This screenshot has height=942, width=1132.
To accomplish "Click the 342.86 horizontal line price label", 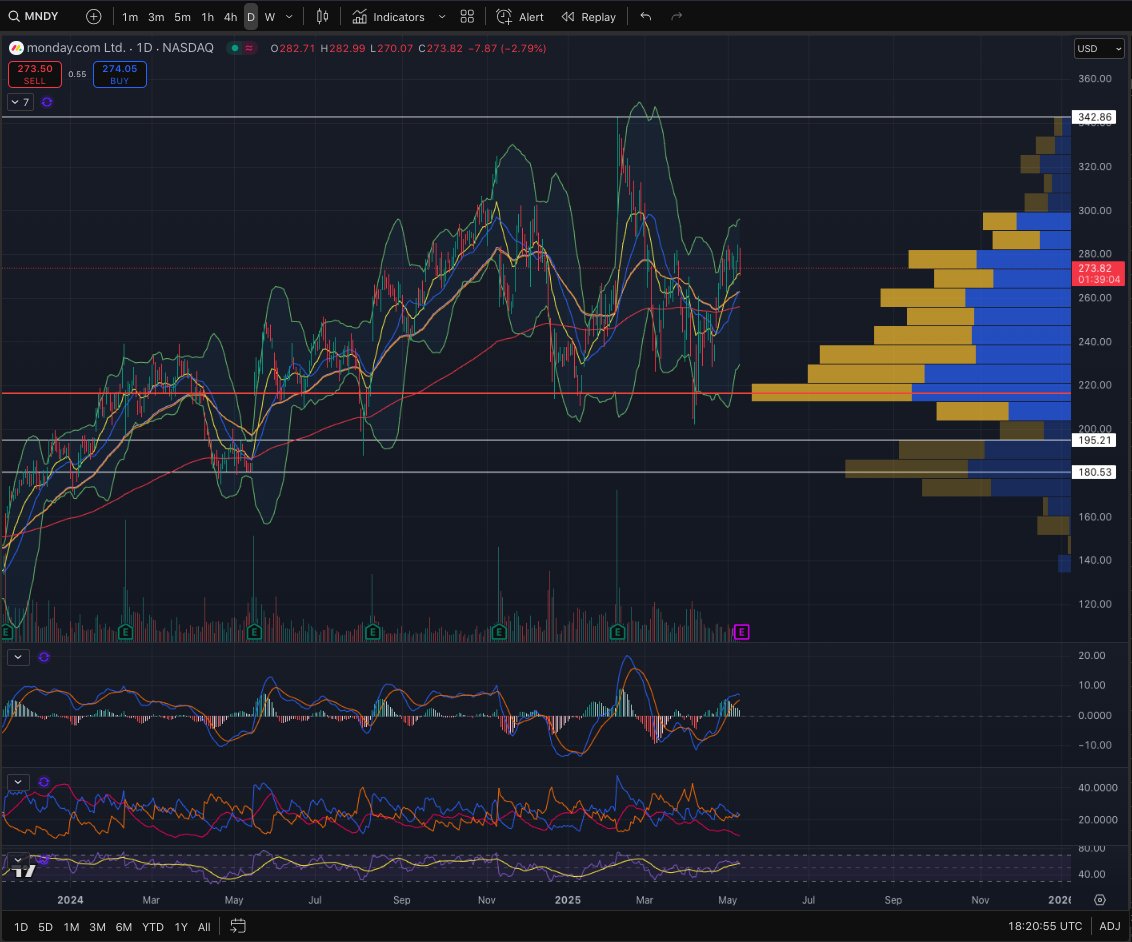I will 1094,117.
